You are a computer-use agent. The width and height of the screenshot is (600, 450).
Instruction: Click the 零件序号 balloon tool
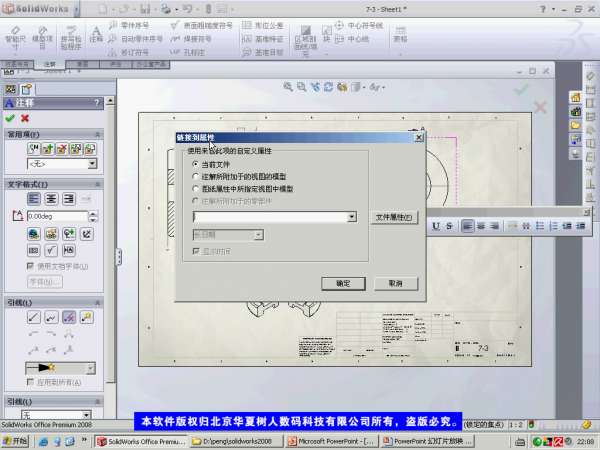pyautogui.click(x=129, y=25)
